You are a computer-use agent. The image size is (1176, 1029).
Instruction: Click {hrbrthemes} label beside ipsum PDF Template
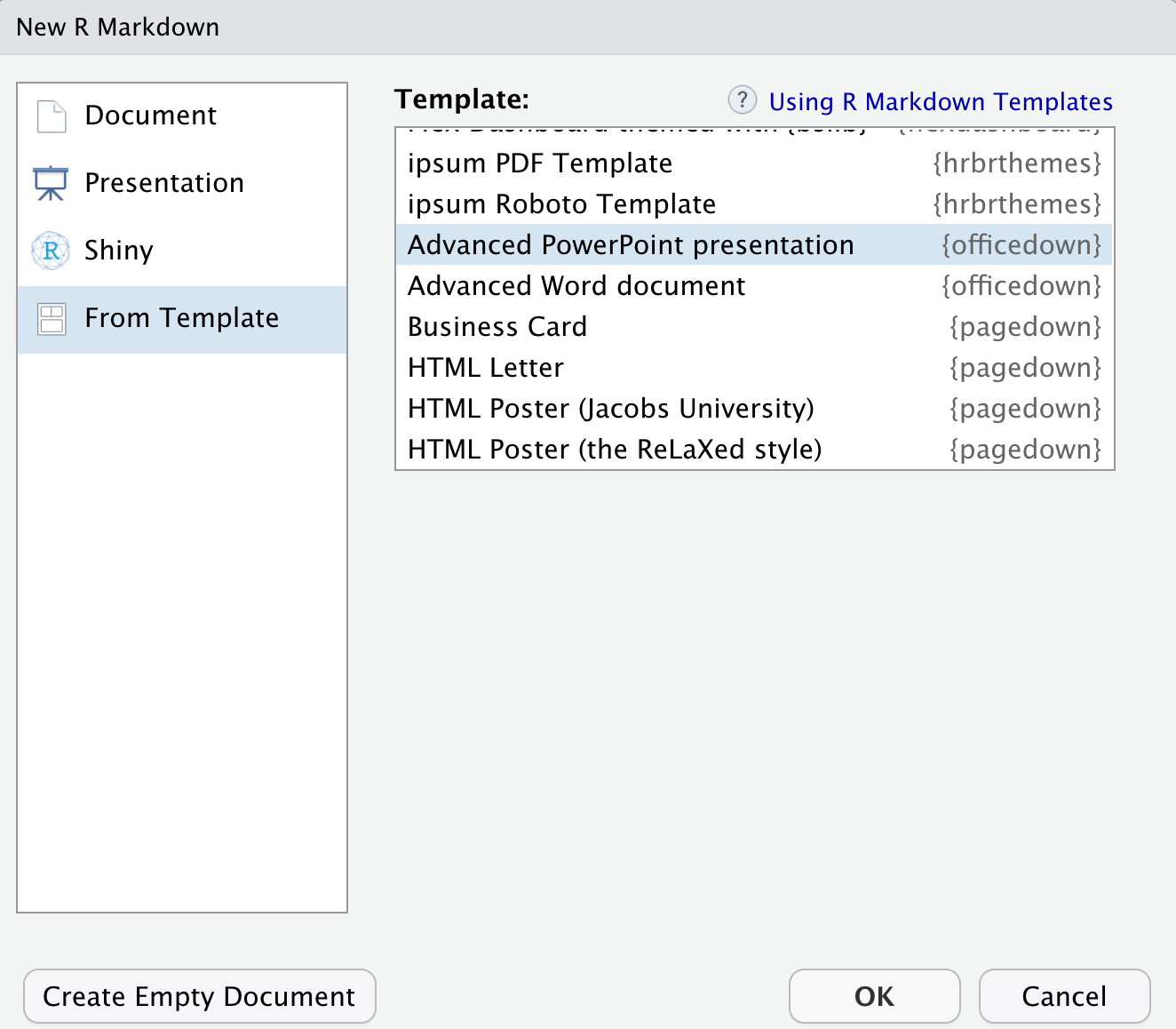tap(1017, 164)
